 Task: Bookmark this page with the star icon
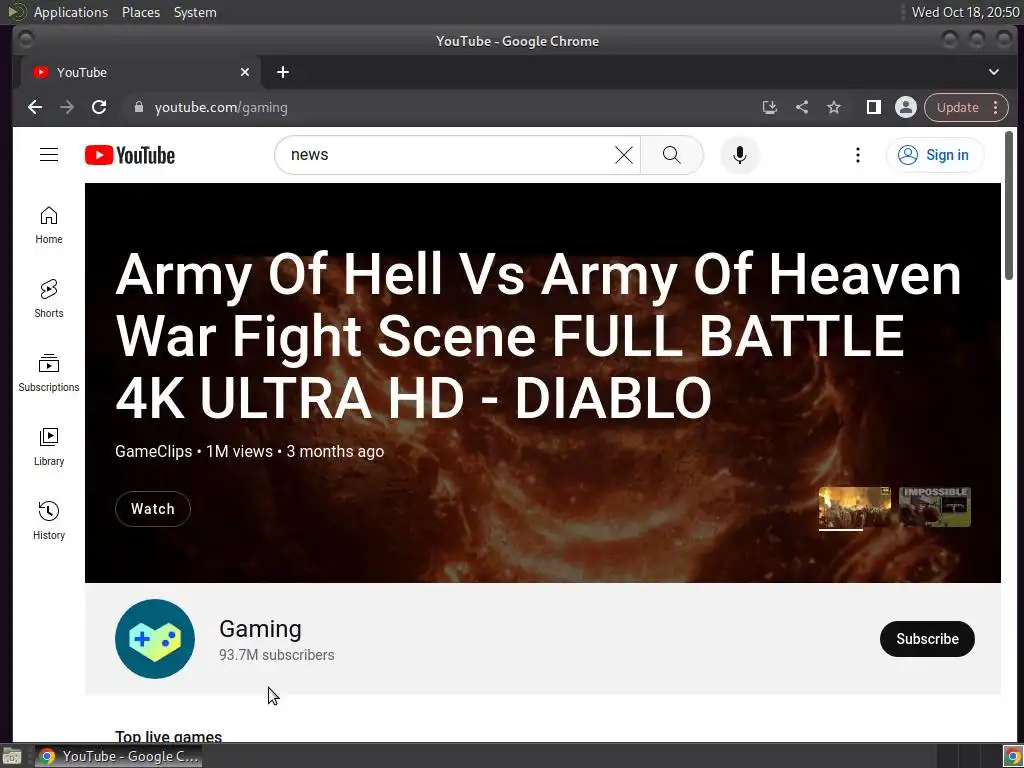point(834,107)
